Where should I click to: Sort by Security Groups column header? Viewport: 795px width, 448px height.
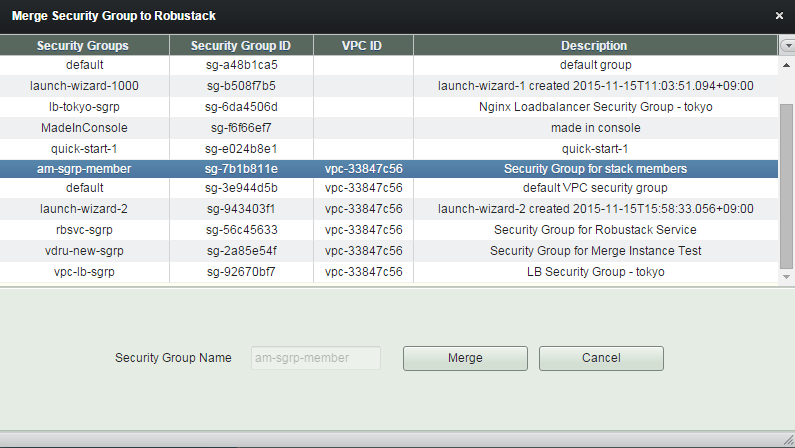click(x=84, y=46)
